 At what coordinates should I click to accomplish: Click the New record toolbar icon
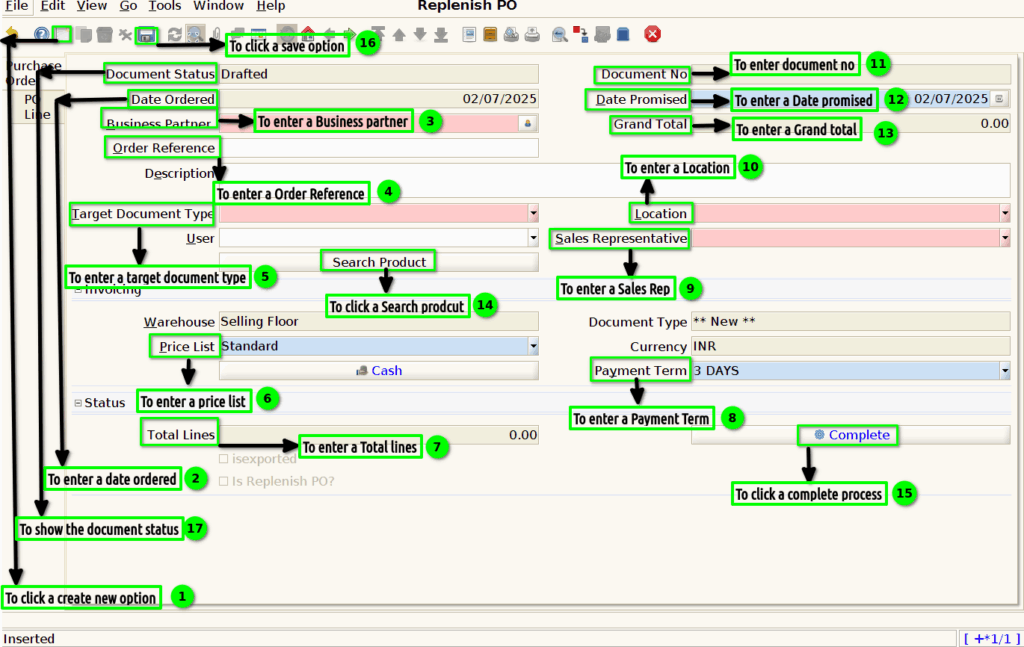coord(62,34)
